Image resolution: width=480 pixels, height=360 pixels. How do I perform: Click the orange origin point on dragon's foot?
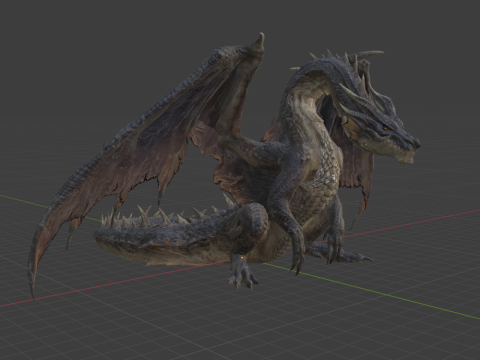242,257
